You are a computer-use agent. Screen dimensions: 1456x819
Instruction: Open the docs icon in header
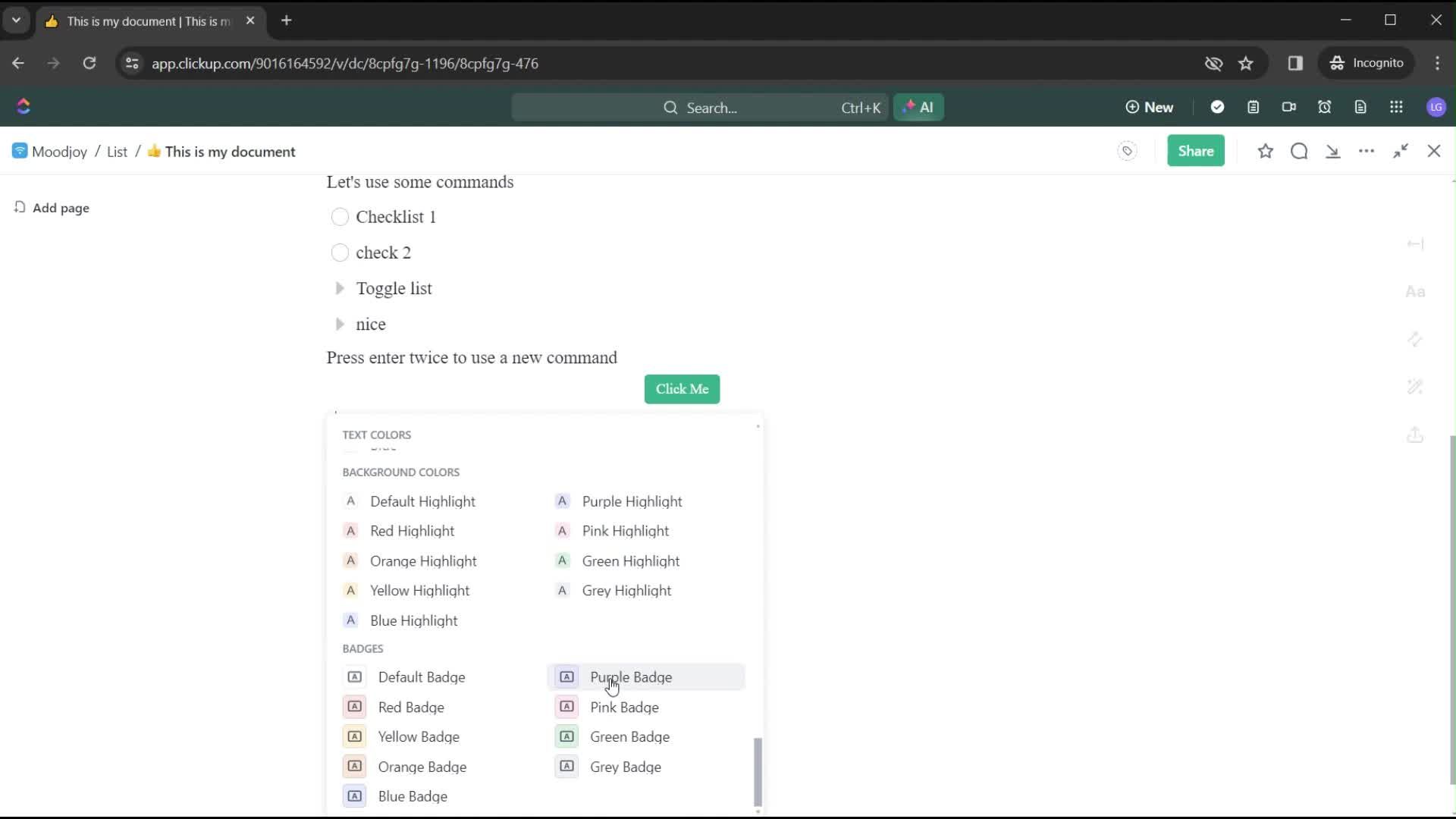point(1360,107)
